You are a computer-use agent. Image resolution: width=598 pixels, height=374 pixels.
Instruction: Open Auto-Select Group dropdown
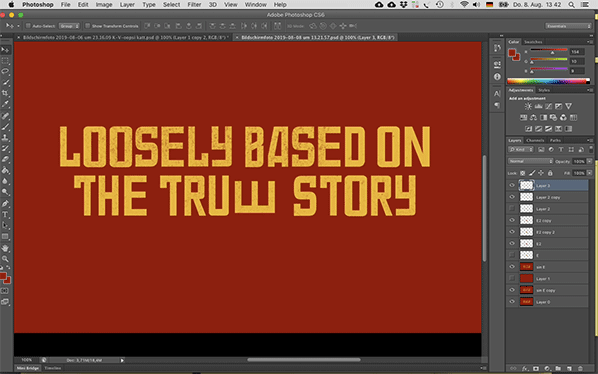[x=69, y=26]
